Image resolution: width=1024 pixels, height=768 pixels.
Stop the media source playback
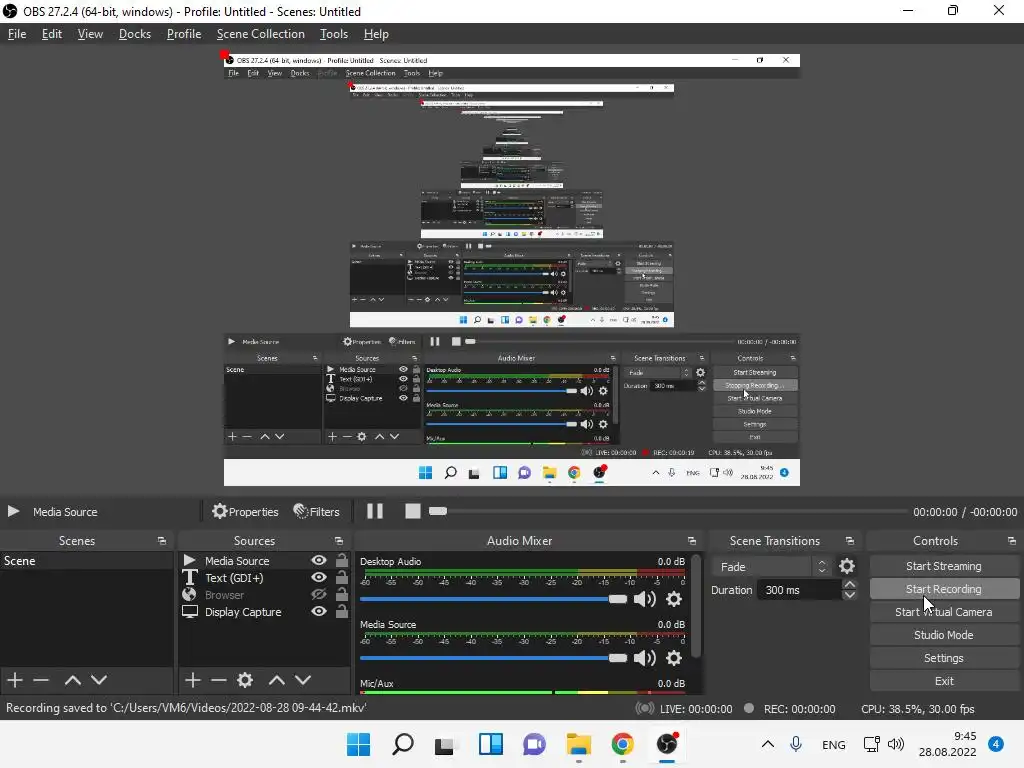click(x=413, y=511)
